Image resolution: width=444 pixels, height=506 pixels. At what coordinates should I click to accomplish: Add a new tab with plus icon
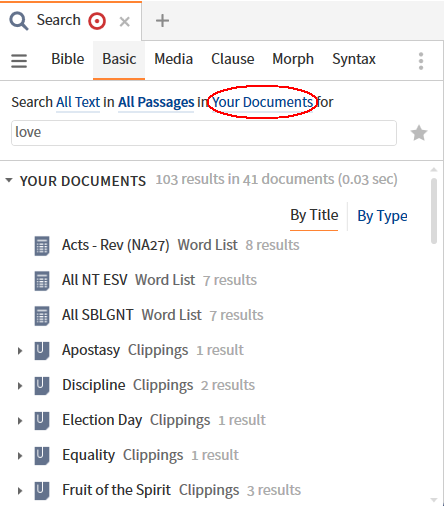click(x=162, y=21)
